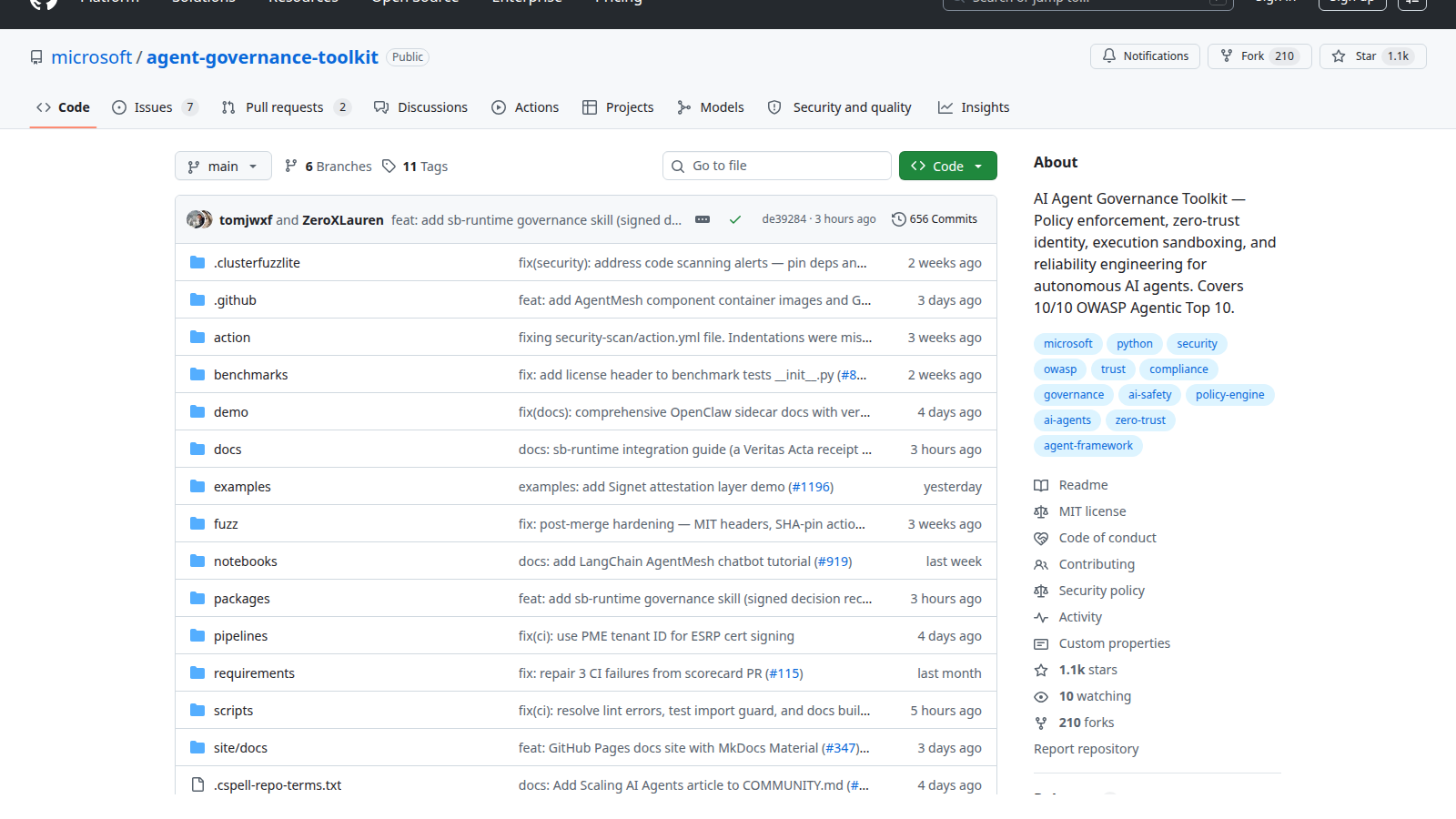Image resolution: width=1456 pixels, height=819 pixels.
Task: Open Security and quality tab
Action: 839,107
